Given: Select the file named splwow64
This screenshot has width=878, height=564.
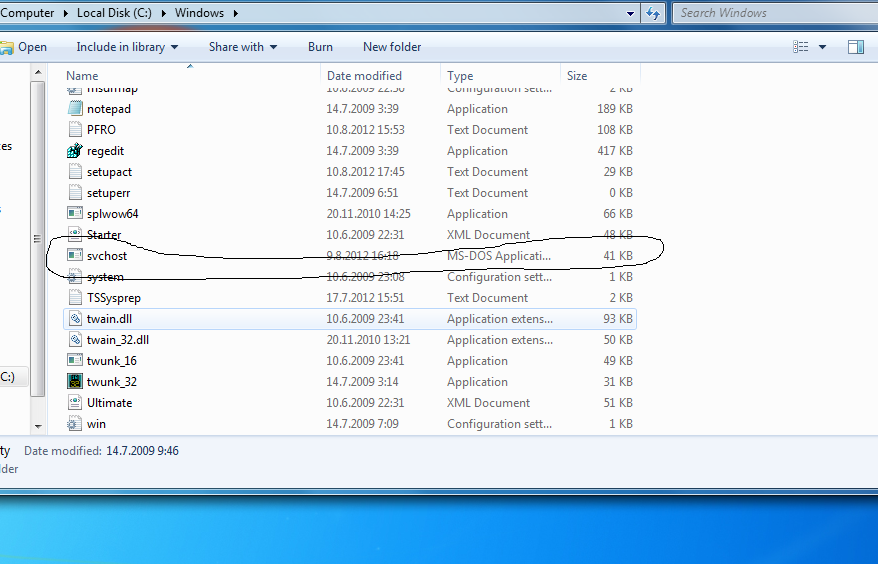Looking at the screenshot, I should 113,213.
